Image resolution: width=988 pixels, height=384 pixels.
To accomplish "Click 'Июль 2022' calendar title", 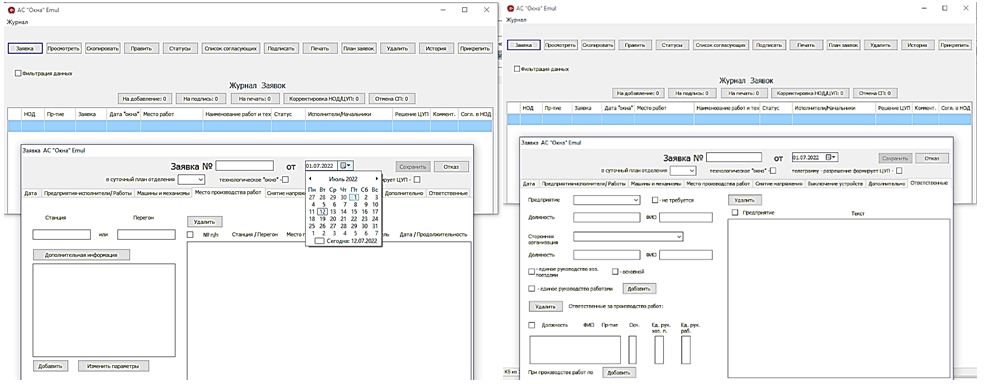I will click(343, 179).
